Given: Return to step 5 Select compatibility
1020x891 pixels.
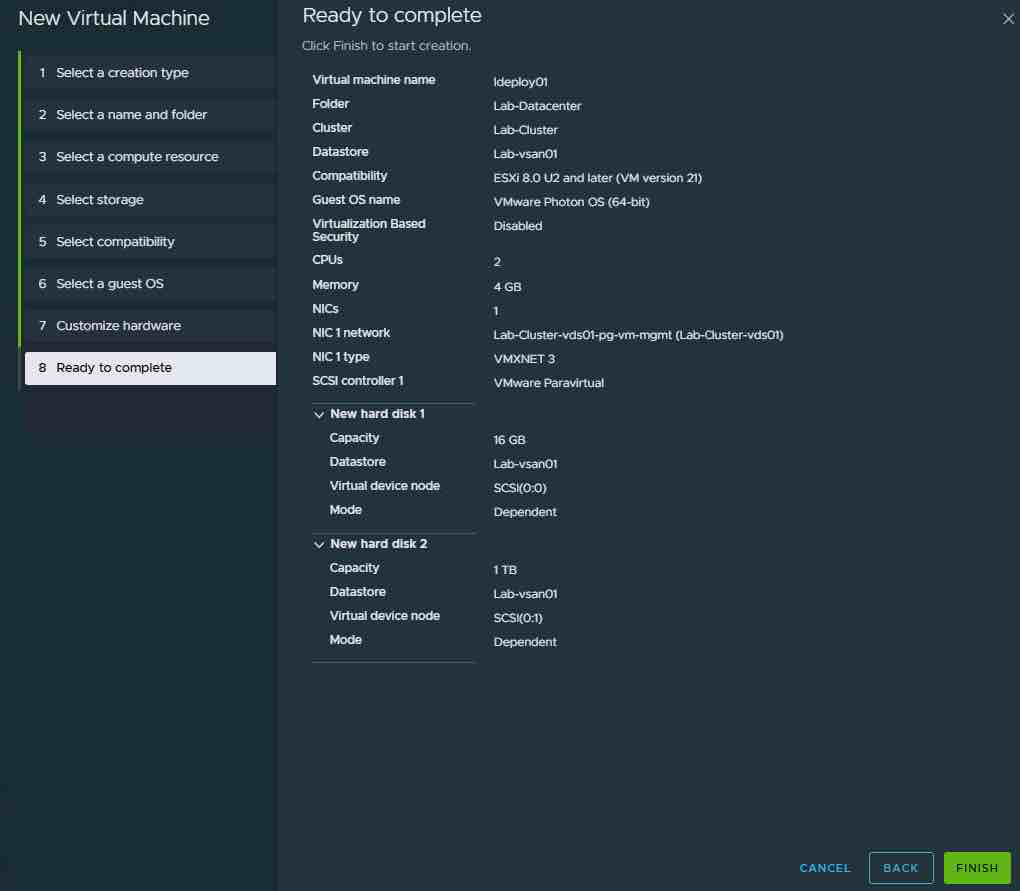Looking at the screenshot, I should [x=115, y=242].
